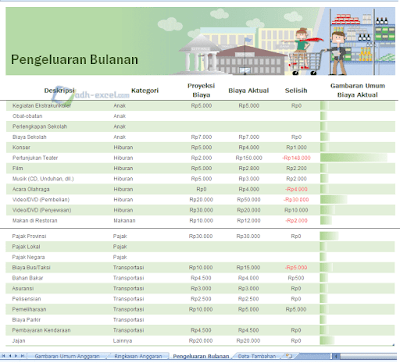This screenshot has height=363, width=400.
Task: Click the Pengeluaran Bulanan title
Action: point(74,59)
